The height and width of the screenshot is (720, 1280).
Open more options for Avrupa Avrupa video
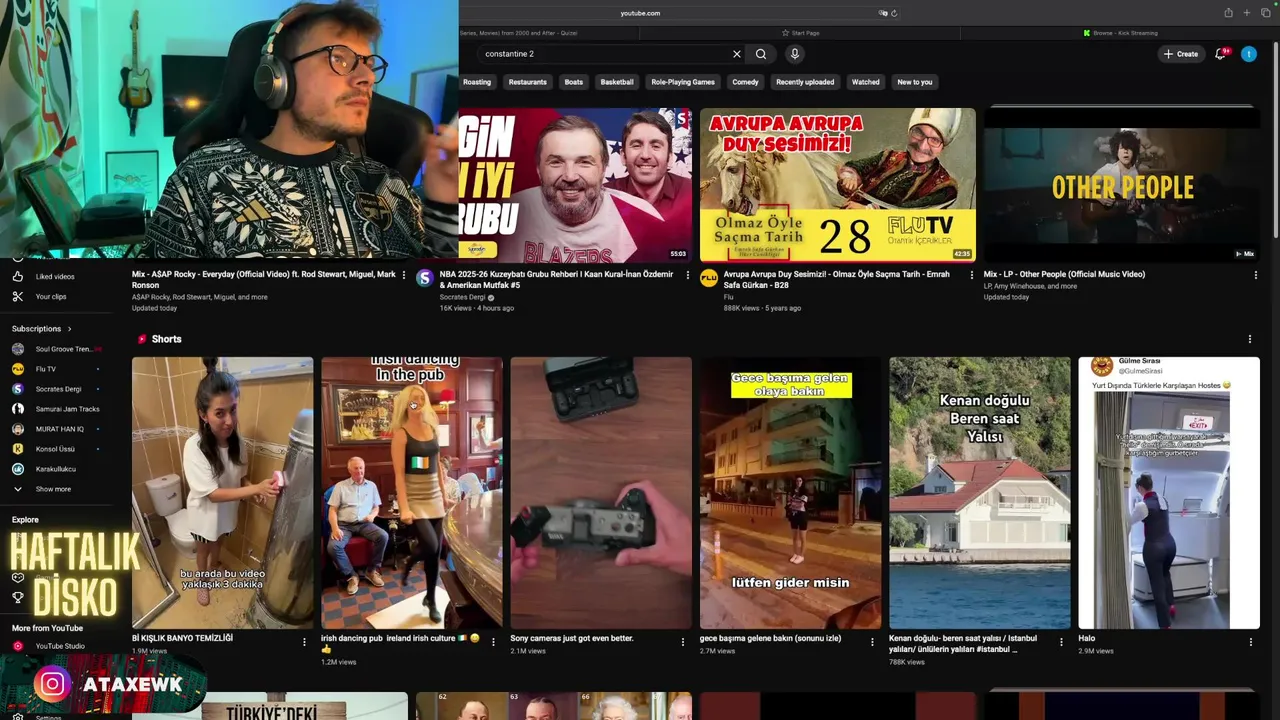tap(972, 275)
